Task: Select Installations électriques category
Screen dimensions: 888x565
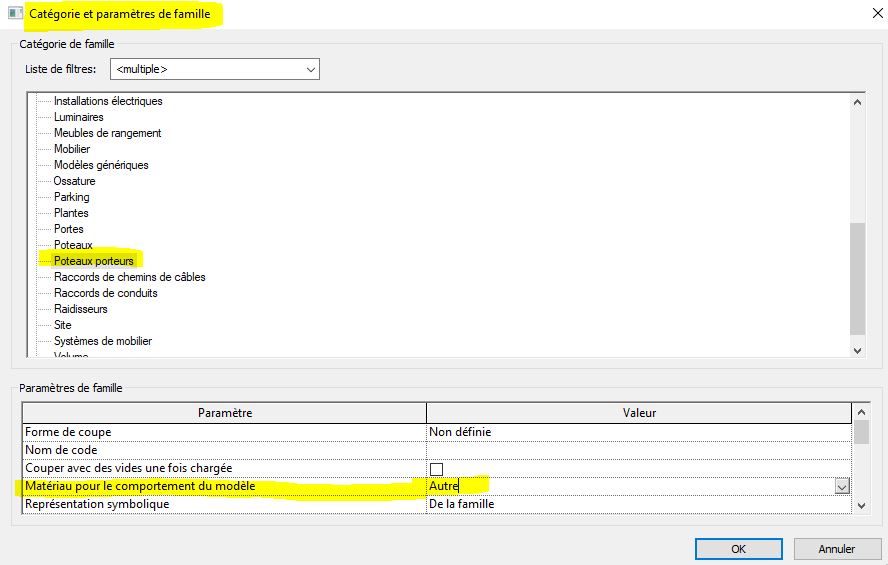Action: coord(108,101)
